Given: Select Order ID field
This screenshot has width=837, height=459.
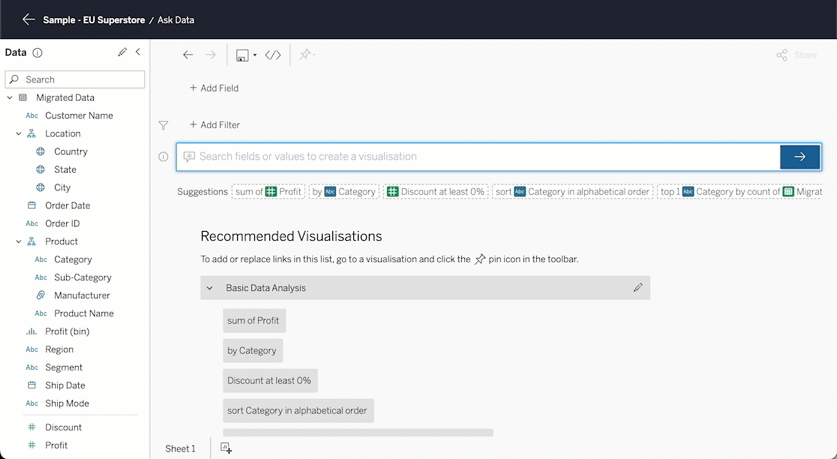Looking at the screenshot, I should (x=62, y=224).
